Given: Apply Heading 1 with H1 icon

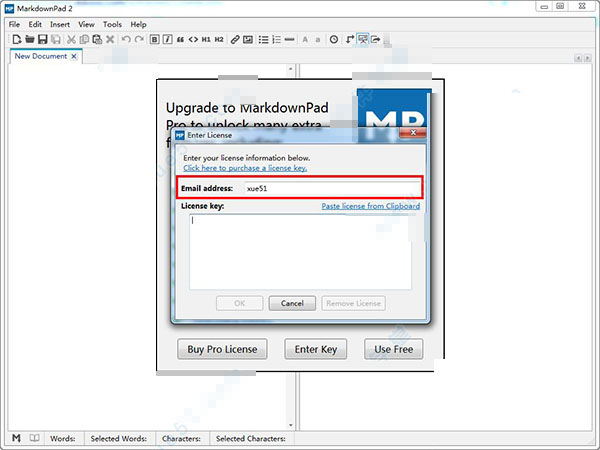Looking at the screenshot, I should pos(206,39).
